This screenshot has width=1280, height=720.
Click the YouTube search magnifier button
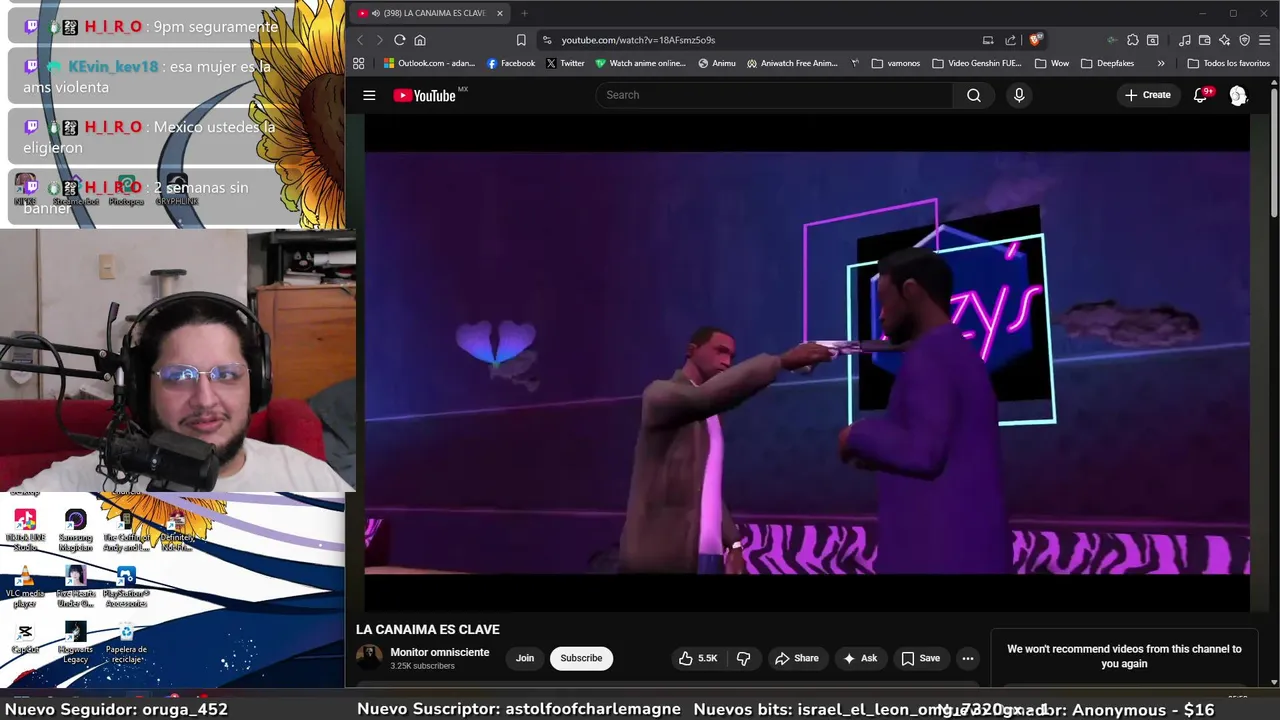[973, 95]
